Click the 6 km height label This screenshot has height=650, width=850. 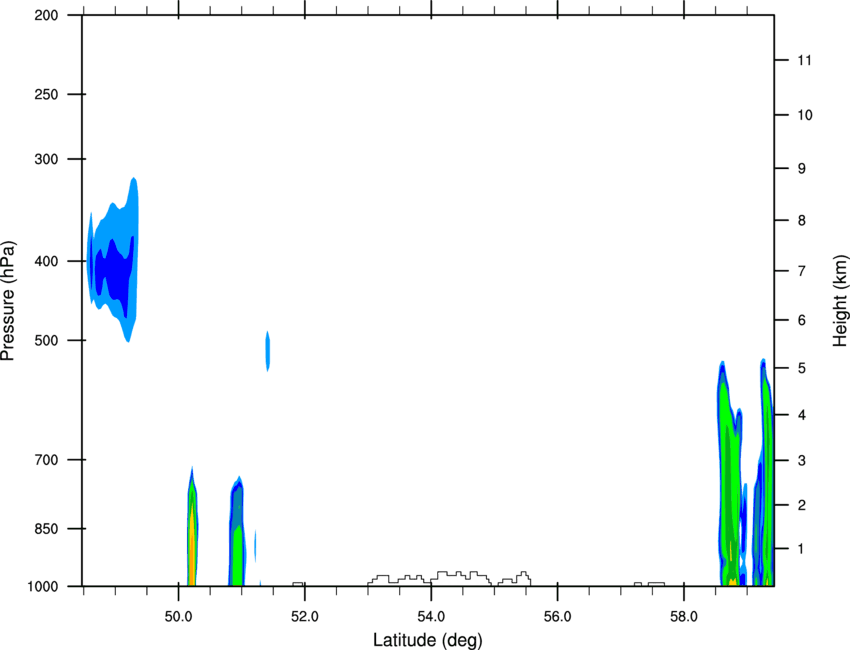[801, 320]
